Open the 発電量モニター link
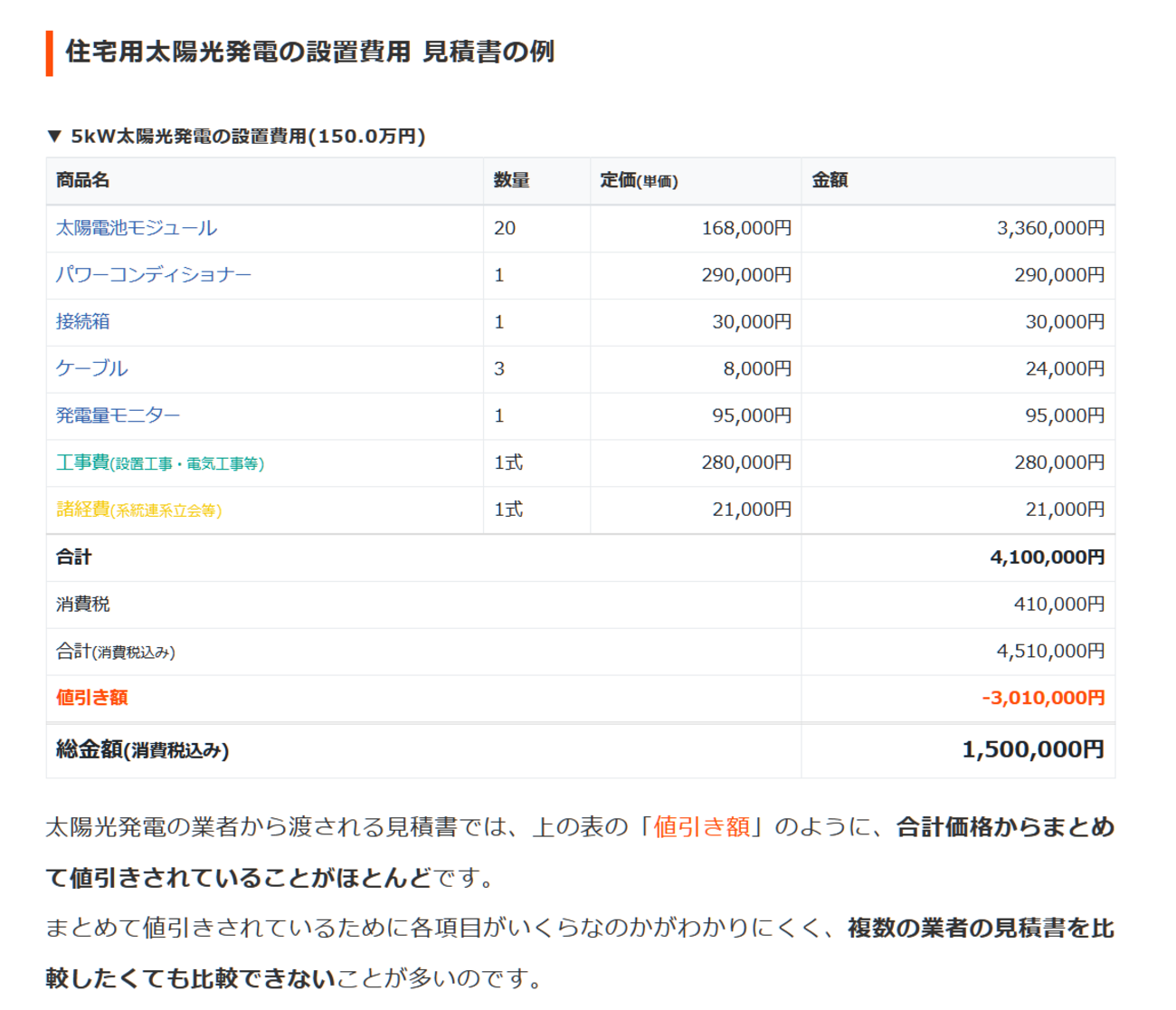 [118, 416]
